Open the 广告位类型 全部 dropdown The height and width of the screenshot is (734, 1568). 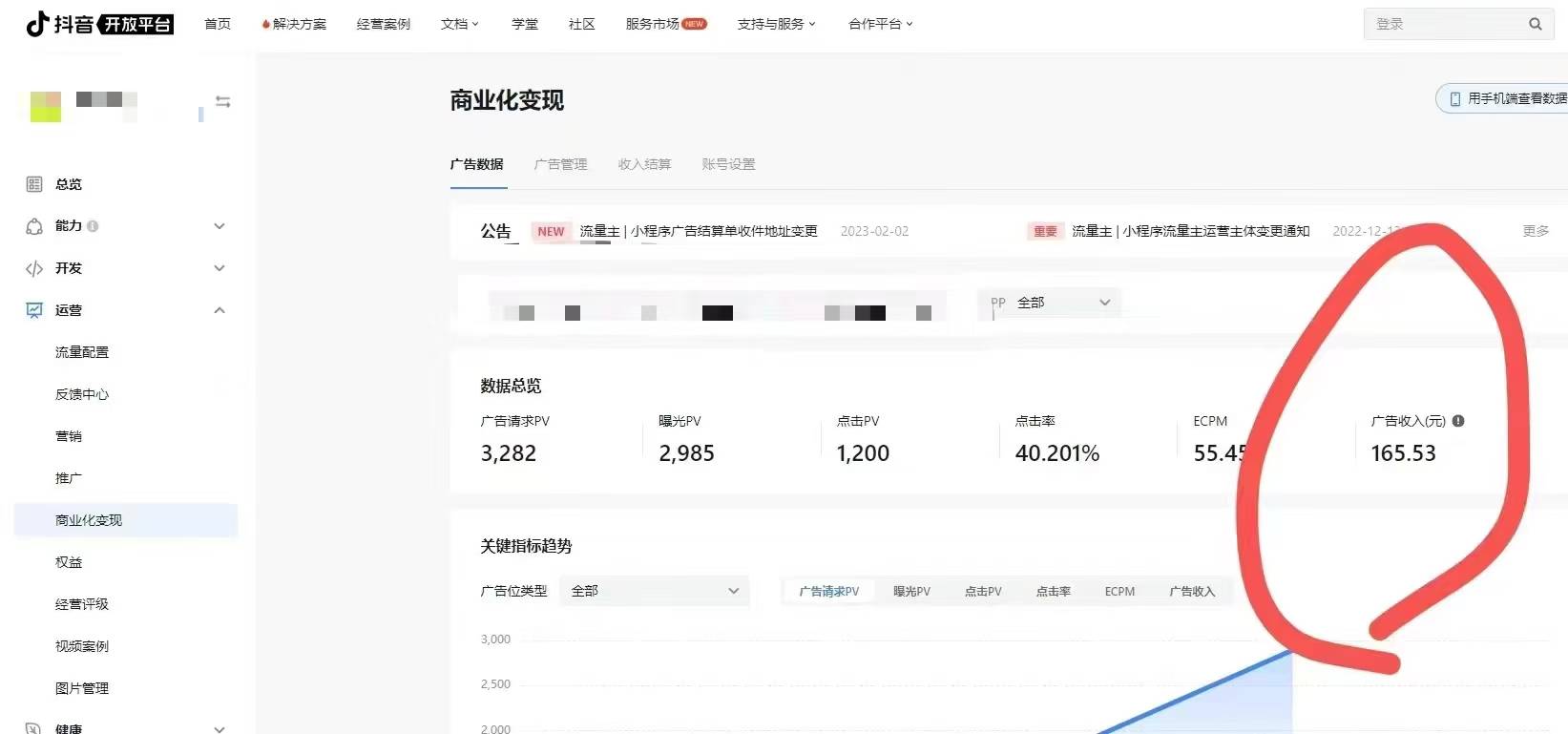point(655,592)
